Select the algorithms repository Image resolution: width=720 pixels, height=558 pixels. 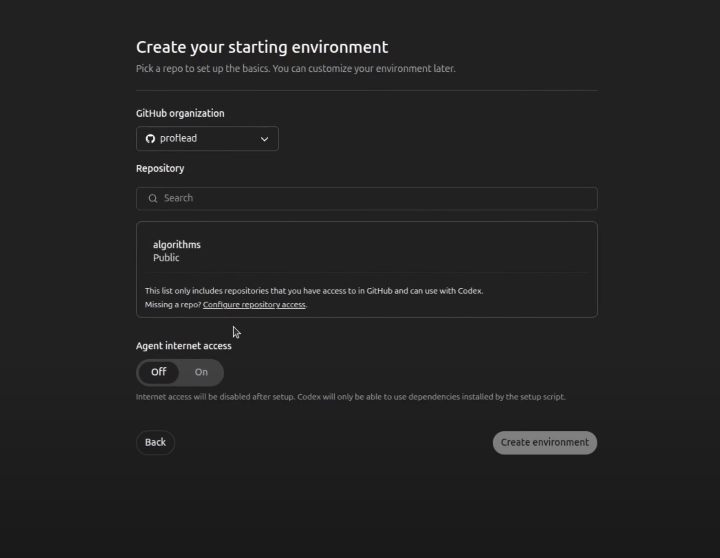366,251
